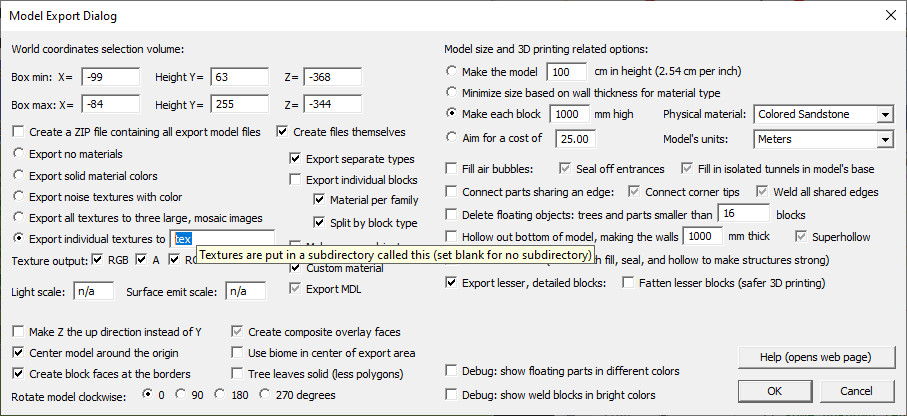This screenshot has width=907, height=416.
Task: Click the texture subdirectory name field
Action: tap(222, 239)
